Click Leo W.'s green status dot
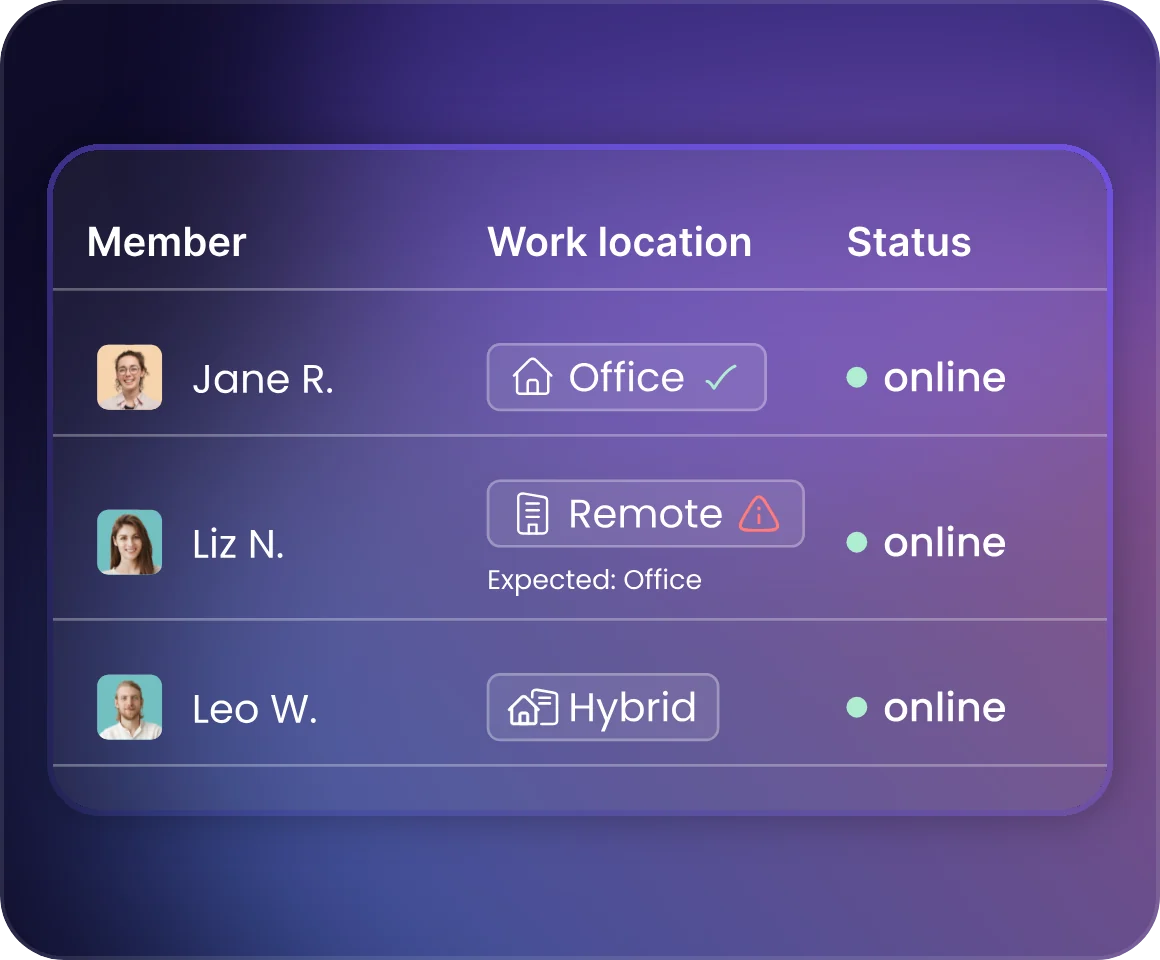This screenshot has height=960, width=1160. click(857, 707)
